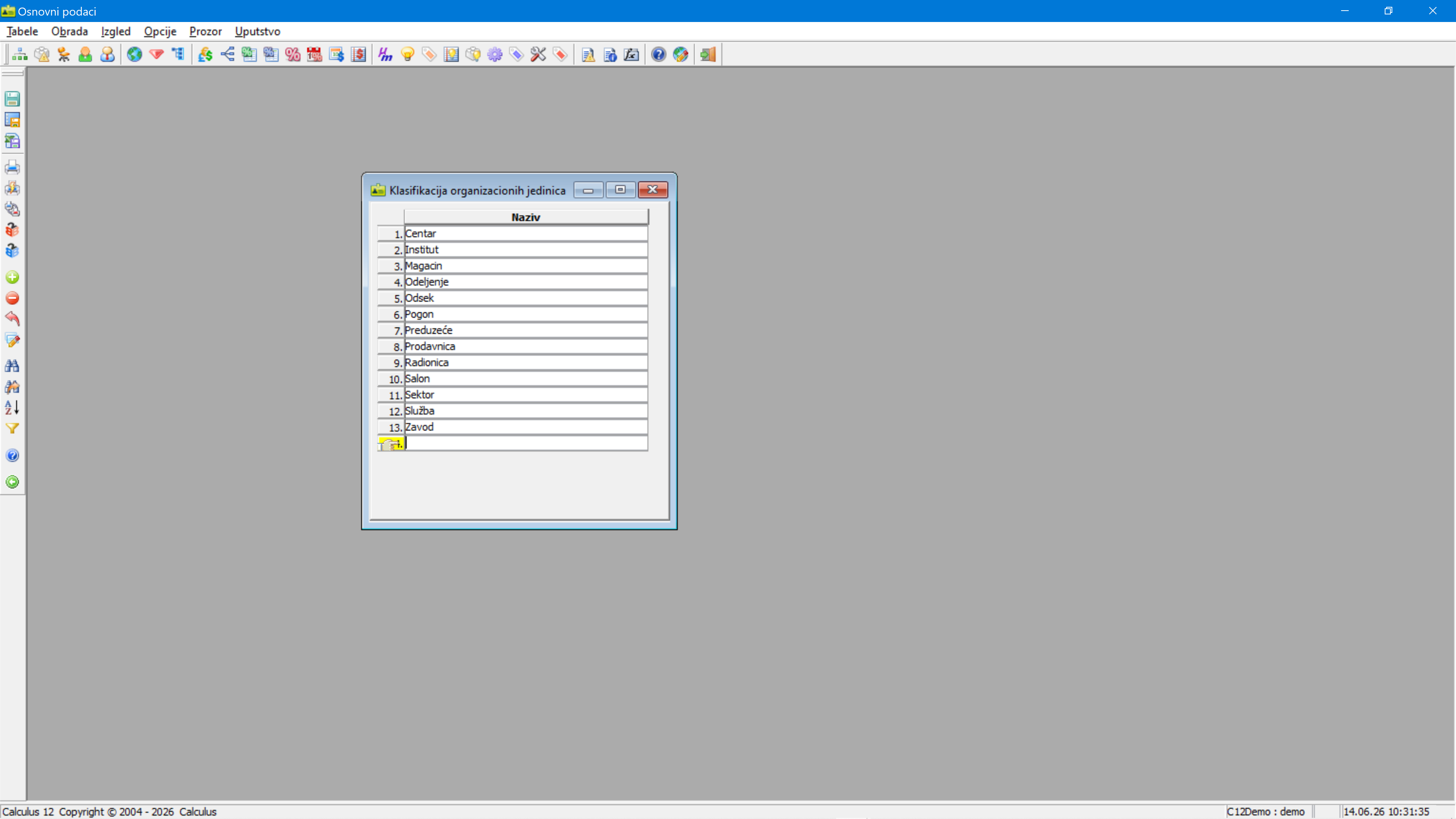Open the Opcije menu
1456x819 pixels.
coord(160,31)
